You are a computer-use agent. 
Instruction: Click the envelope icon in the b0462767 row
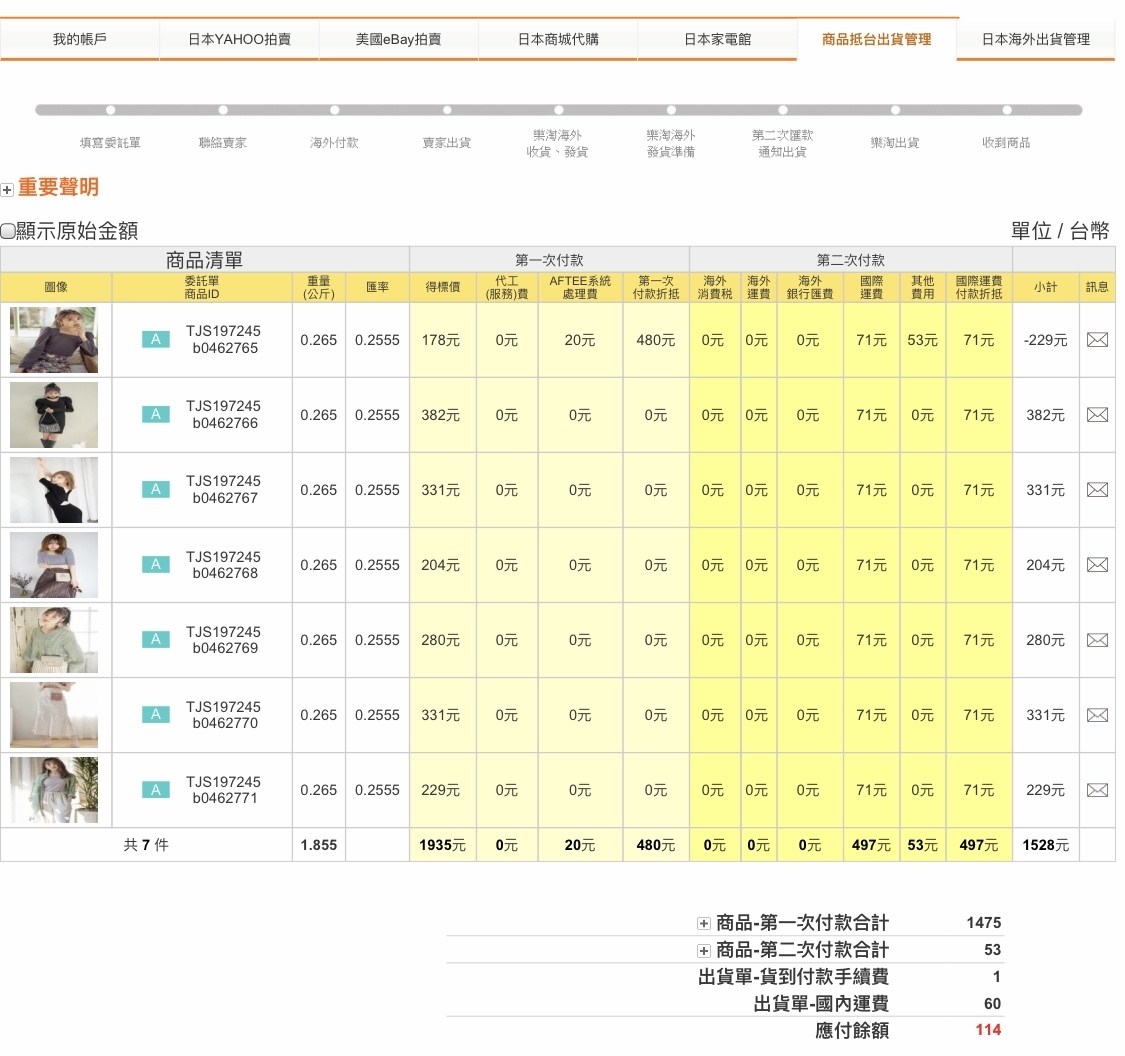coord(1096,490)
